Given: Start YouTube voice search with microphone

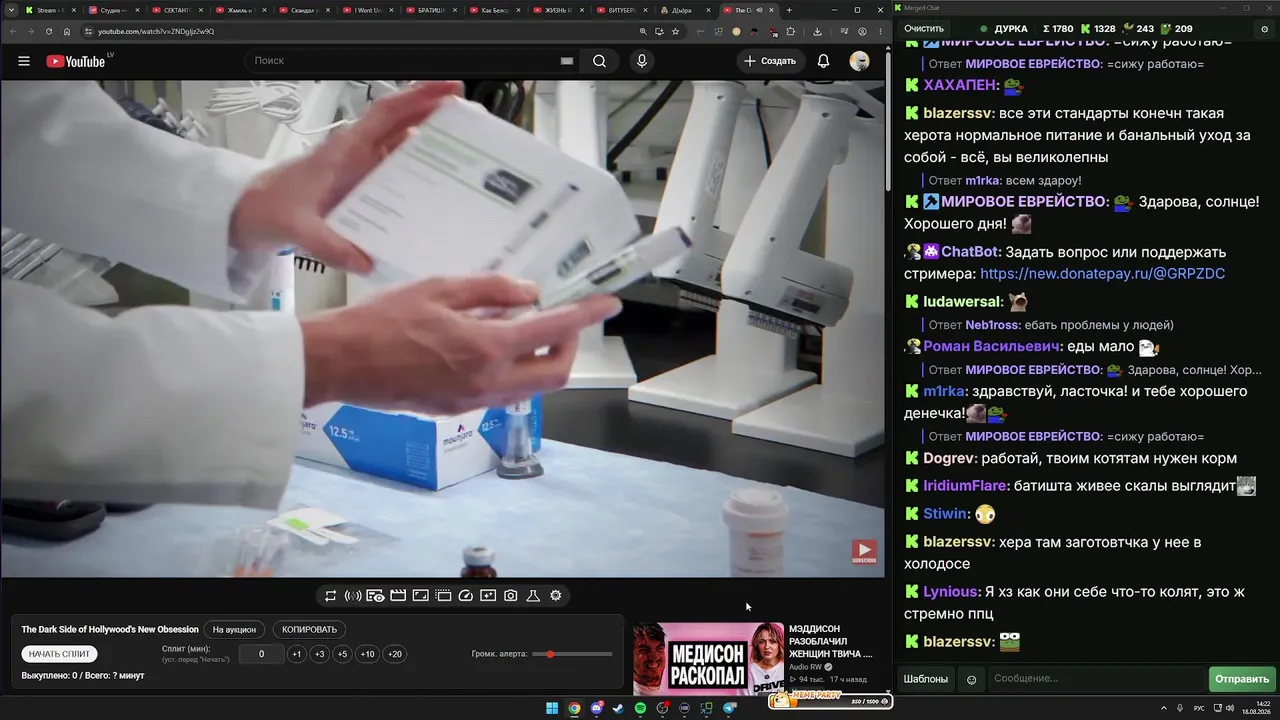Looking at the screenshot, I should (x=642, y=61).
